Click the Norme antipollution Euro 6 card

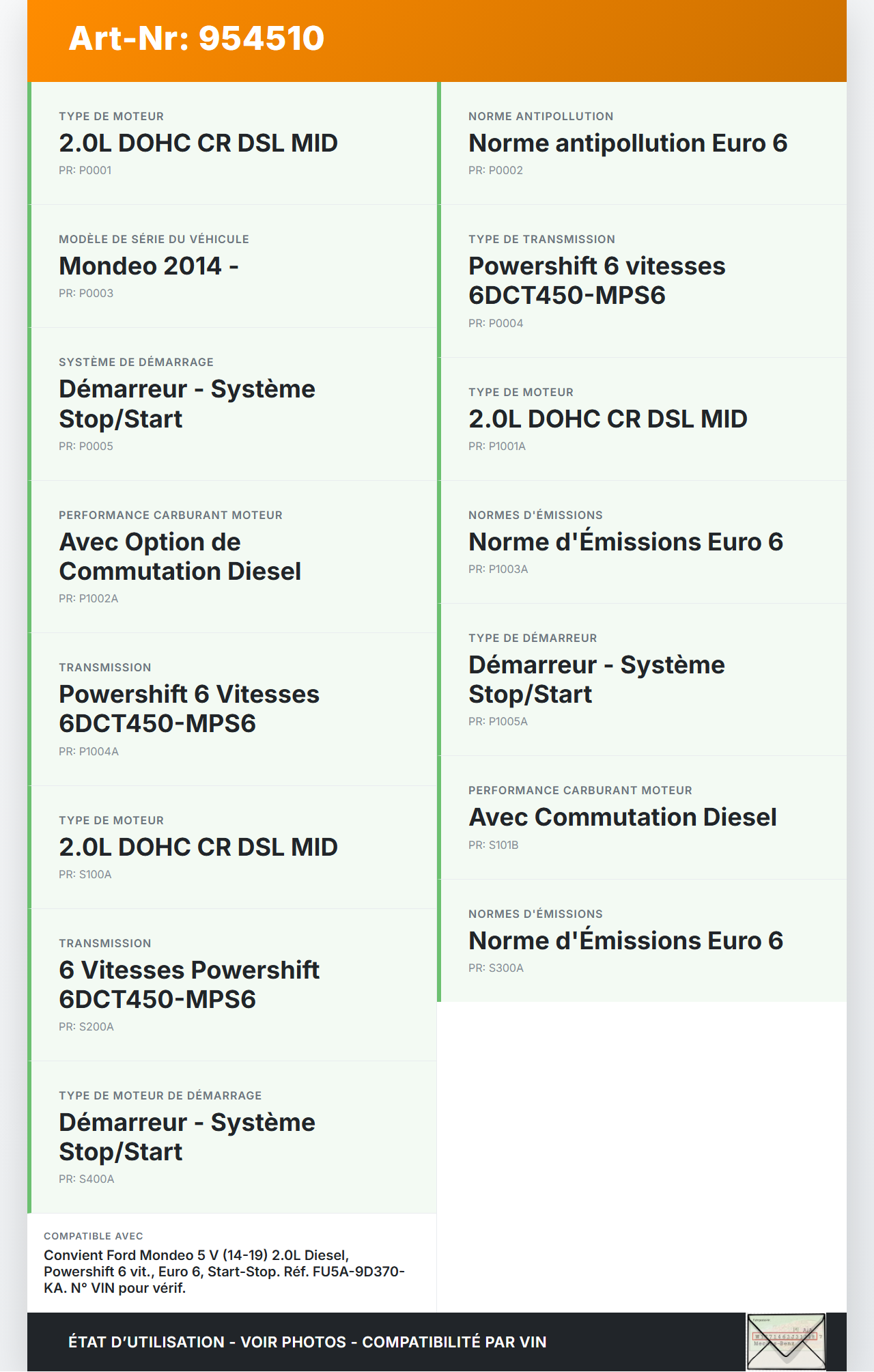pyautogui.click(x=642, y=143)
